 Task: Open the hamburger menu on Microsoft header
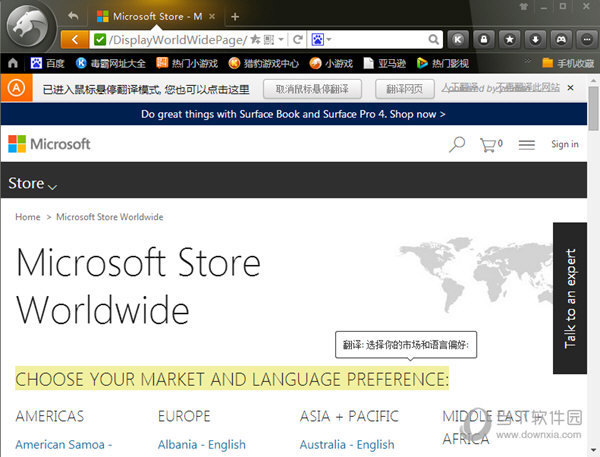526,145
